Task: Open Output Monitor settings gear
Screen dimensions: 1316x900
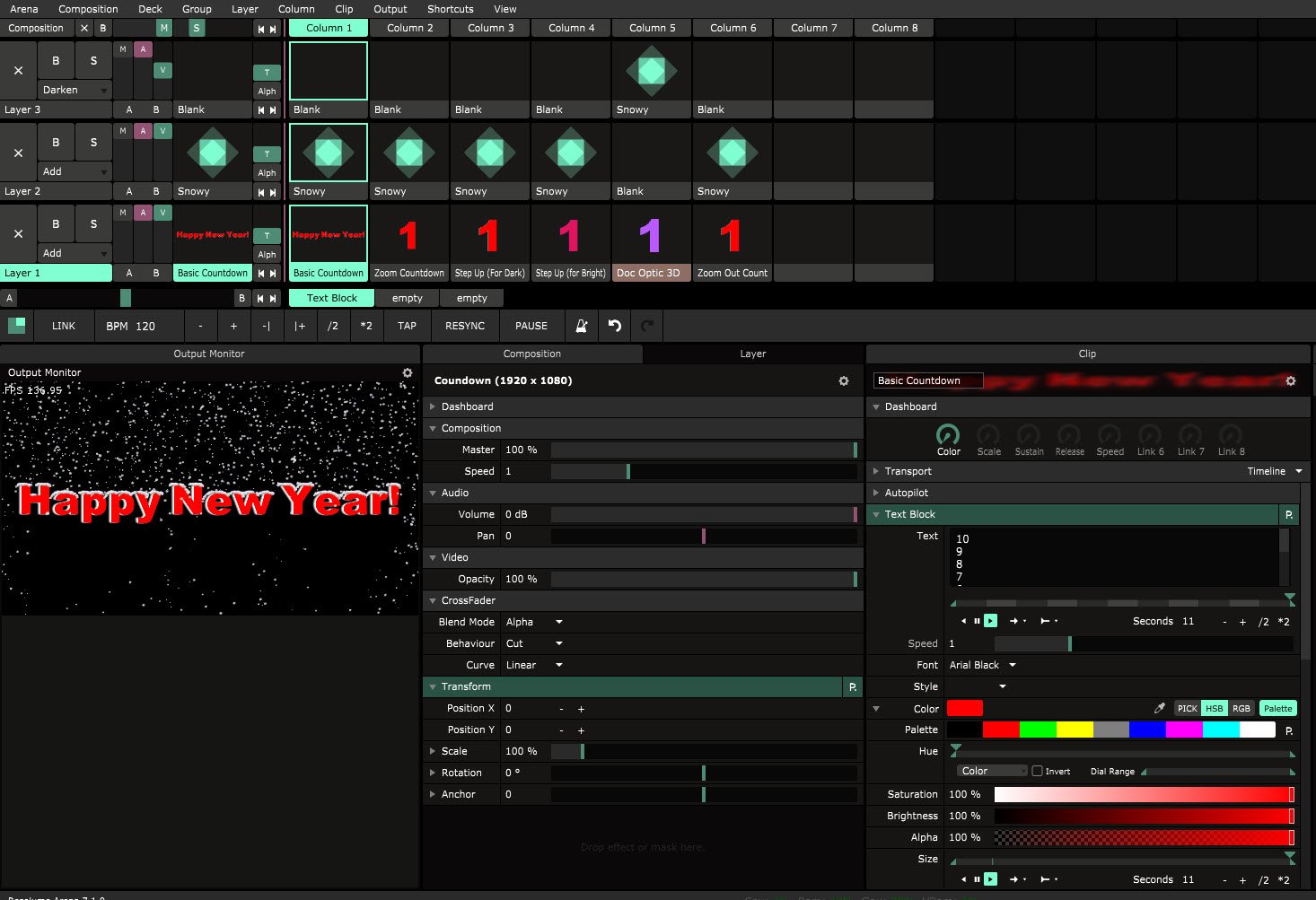Action: pos(408,372)
